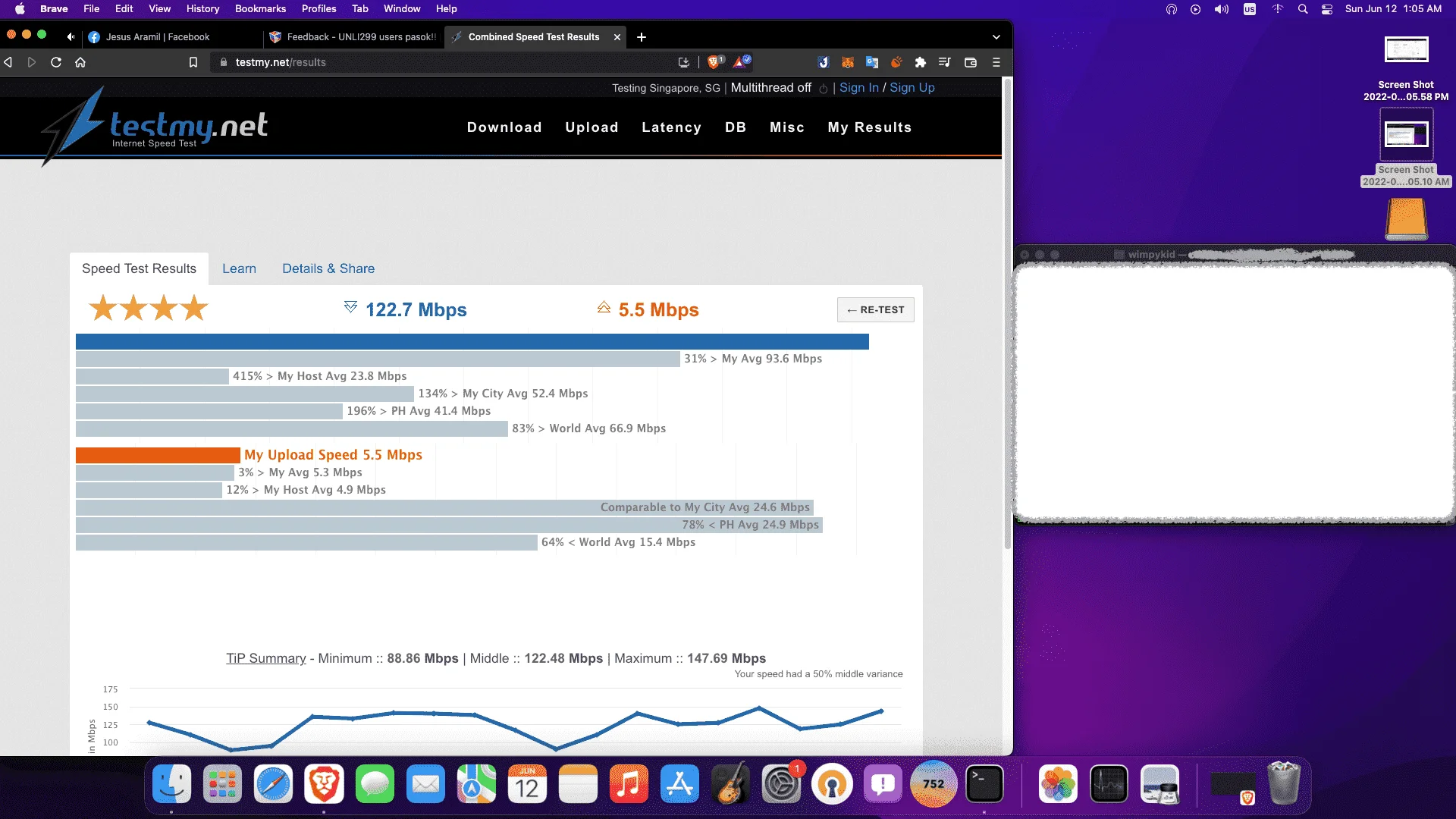Viewport: 1456px width, 819px height.
Task: Click the blue download speed bar
Action: pos(472,342)
